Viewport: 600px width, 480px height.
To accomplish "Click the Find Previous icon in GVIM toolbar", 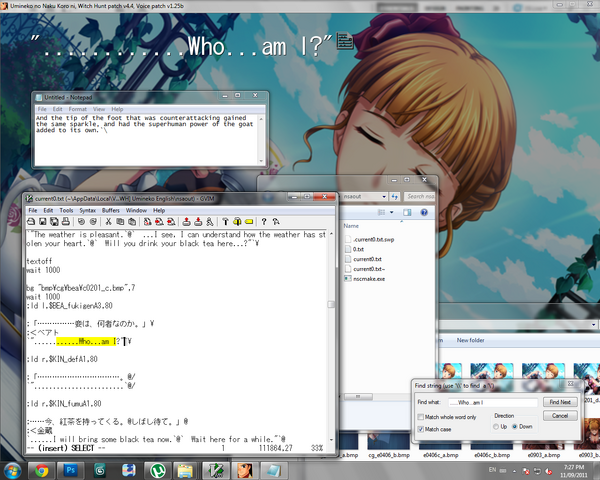I will (x=171, y=221).
